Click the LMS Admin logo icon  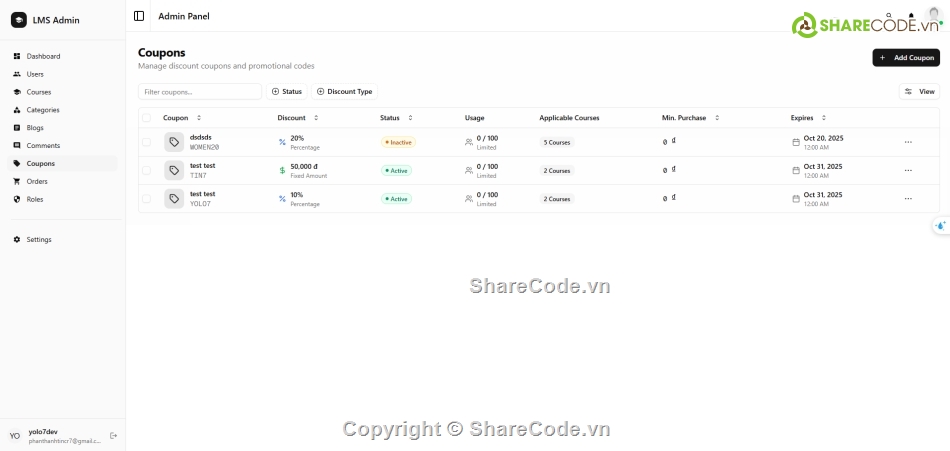tap(19, 20)
